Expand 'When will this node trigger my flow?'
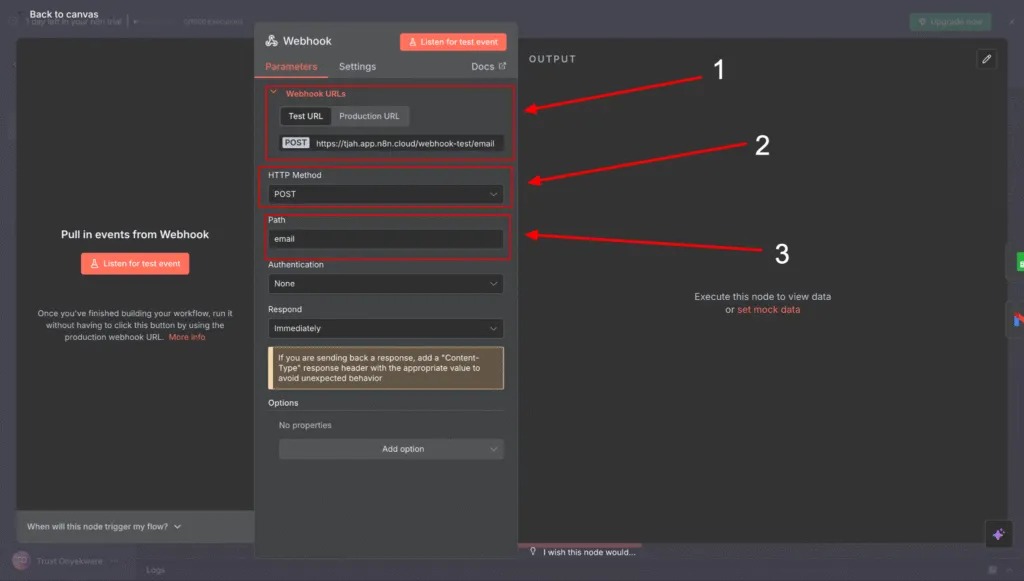The height and width of the screenshot is (581, 1024). click(104, 526)
